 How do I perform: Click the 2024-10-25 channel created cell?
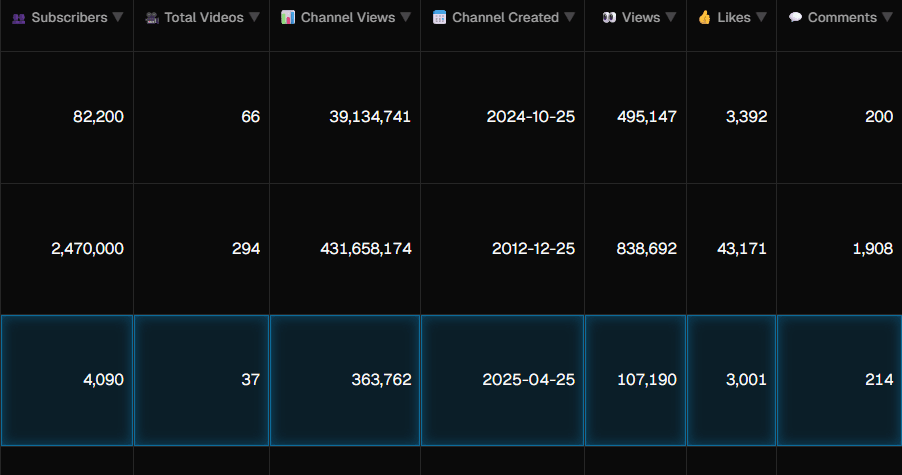[503, 117]
